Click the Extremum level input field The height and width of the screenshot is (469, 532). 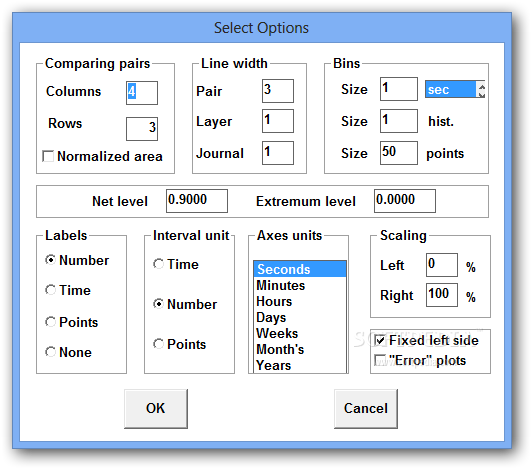coord(405,201)
